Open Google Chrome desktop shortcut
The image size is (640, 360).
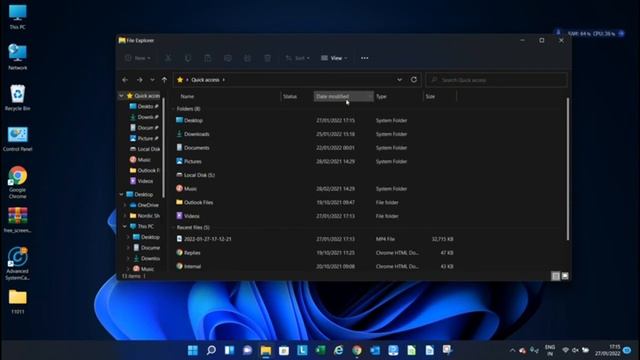pos(18,182)
